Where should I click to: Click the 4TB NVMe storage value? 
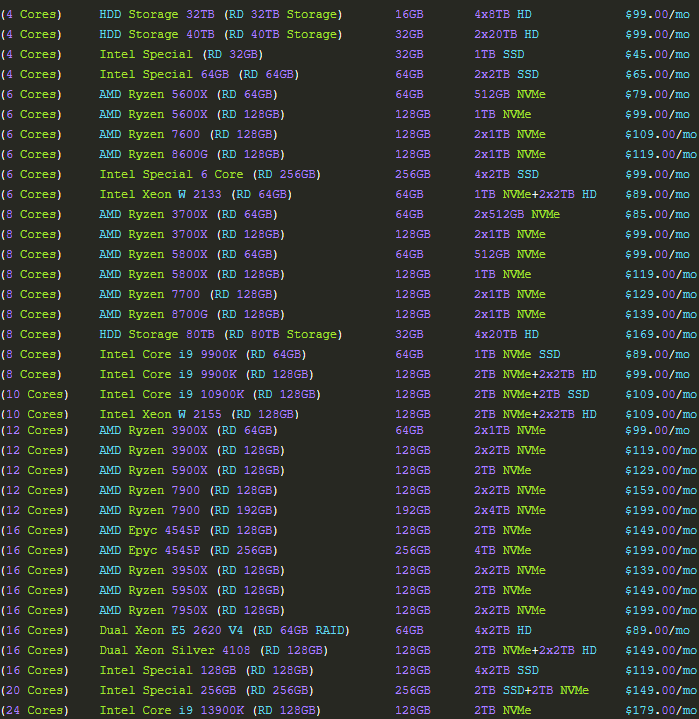(503, 551)
